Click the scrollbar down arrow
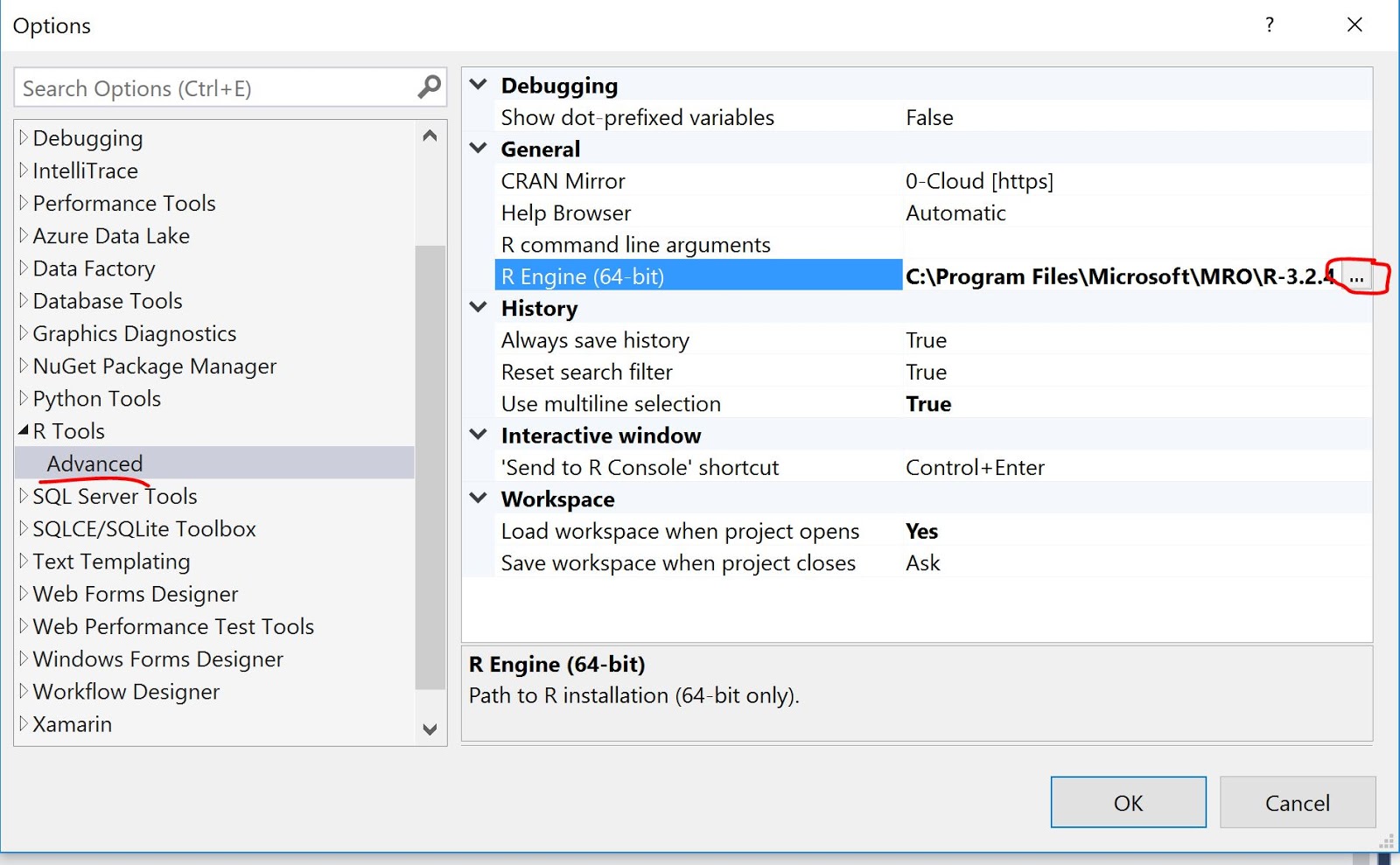Image resolution: width=1400 pixels, height=865 pixels. tap(430, 729)
